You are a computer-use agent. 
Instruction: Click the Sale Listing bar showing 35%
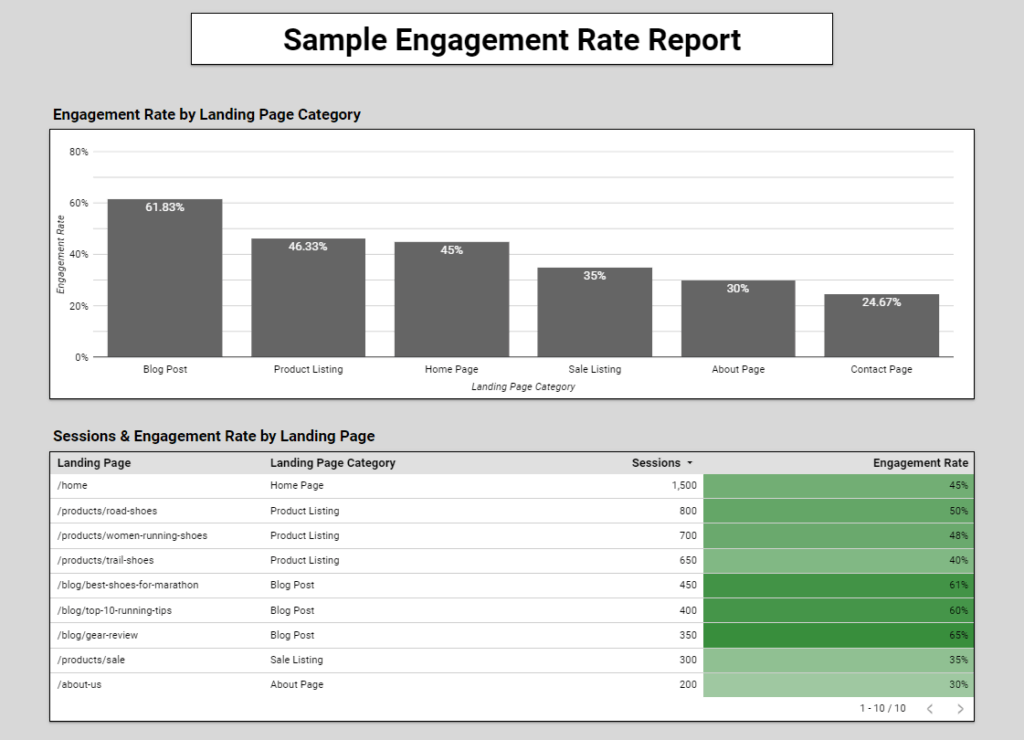click(x=594, y=310)
